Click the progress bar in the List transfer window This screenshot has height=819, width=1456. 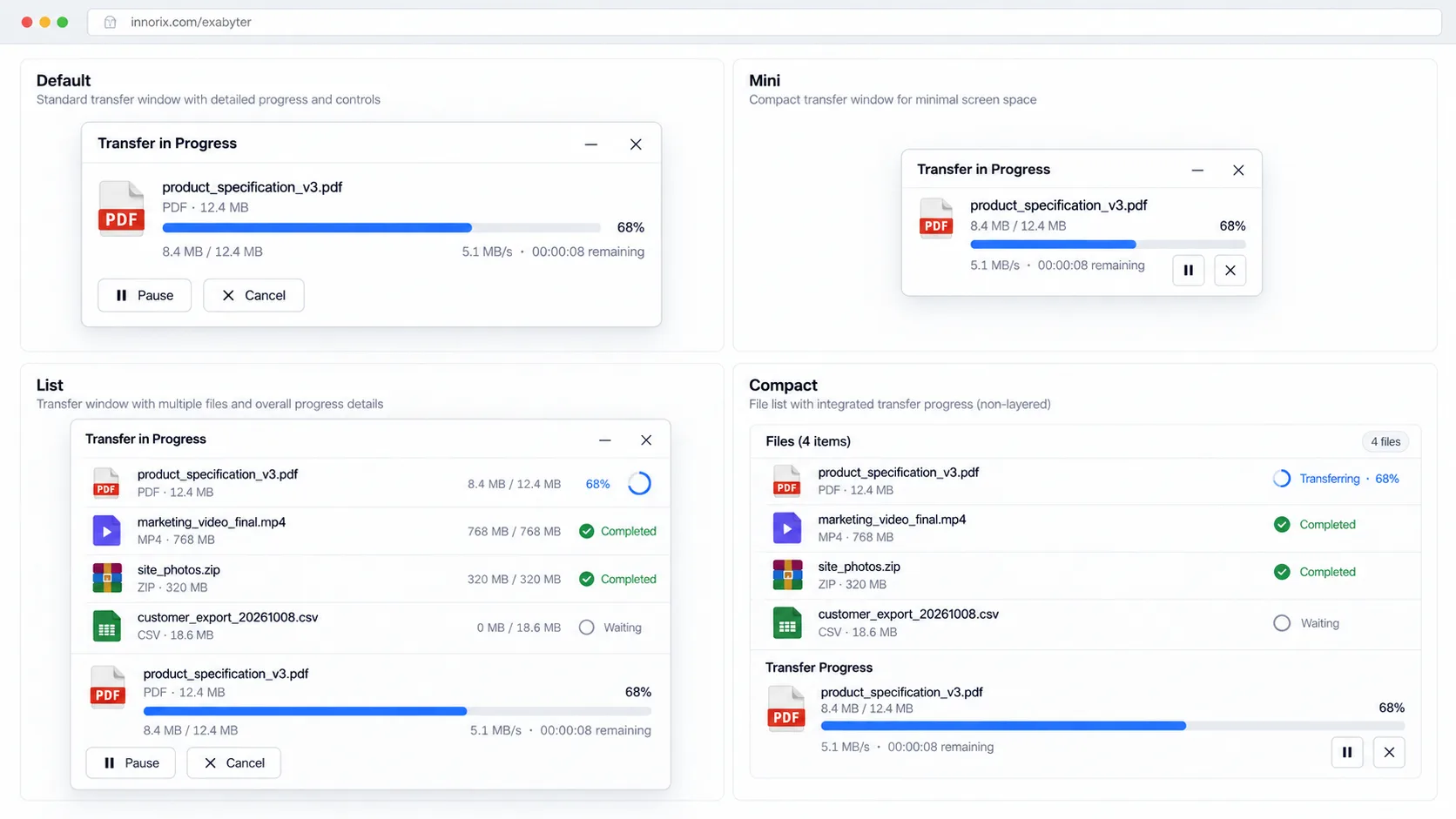(x=397, y=711)
